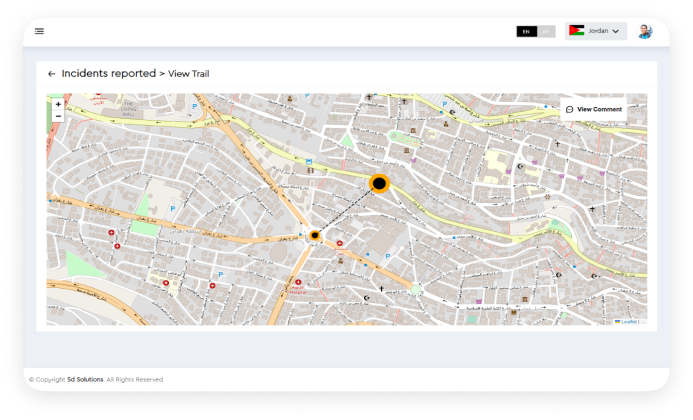Go to Incidents reported breadcrumb
693x420 pixels.
click(x=108, y=74)
